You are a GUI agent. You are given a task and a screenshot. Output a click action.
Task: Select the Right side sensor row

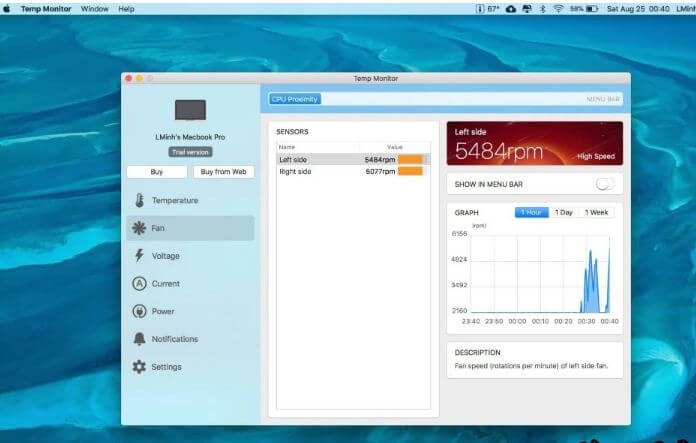(x=353, y=171)
